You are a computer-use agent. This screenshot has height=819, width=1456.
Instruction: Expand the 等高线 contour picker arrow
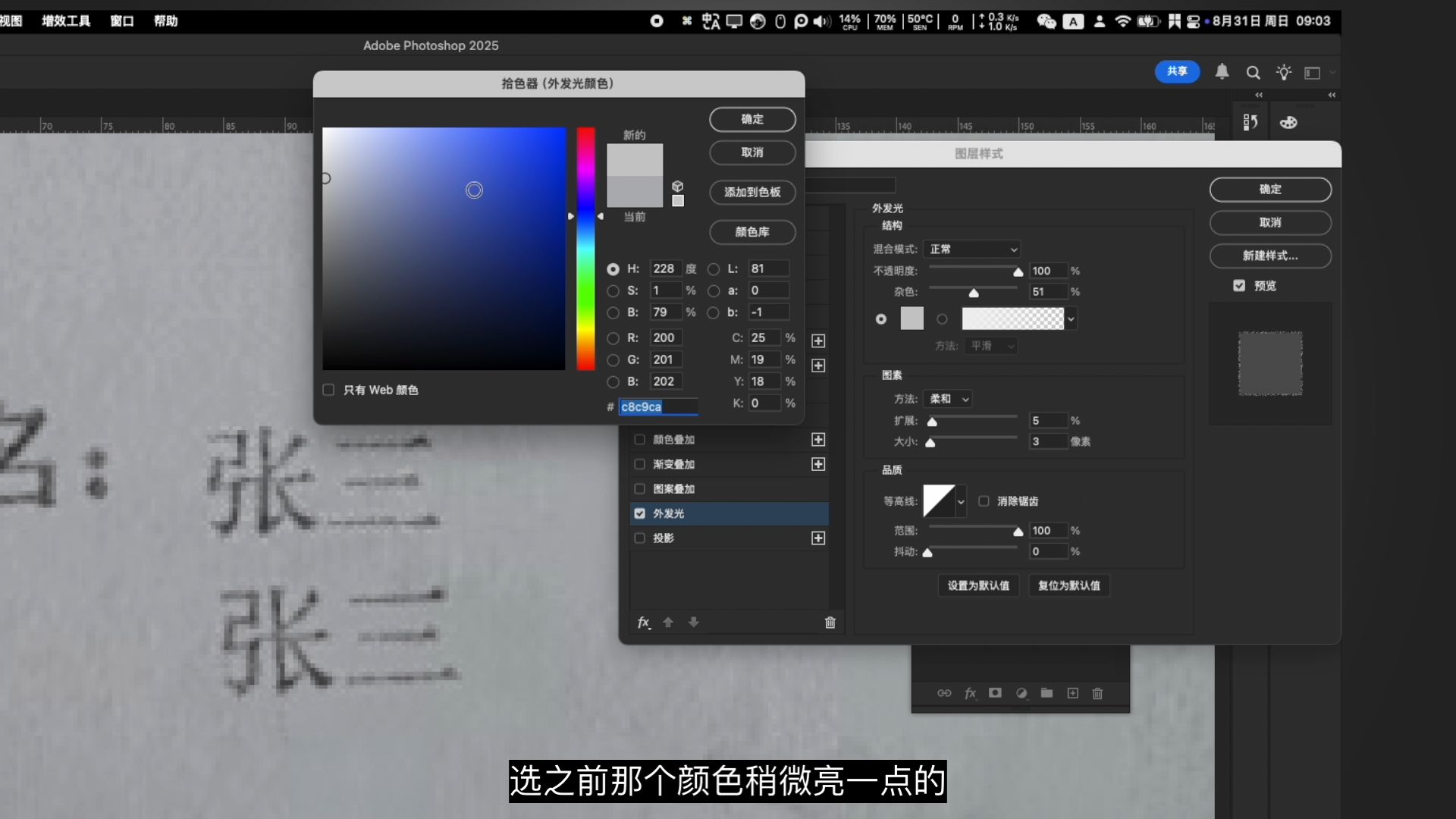pyautogui.click(x=961, y=501)
